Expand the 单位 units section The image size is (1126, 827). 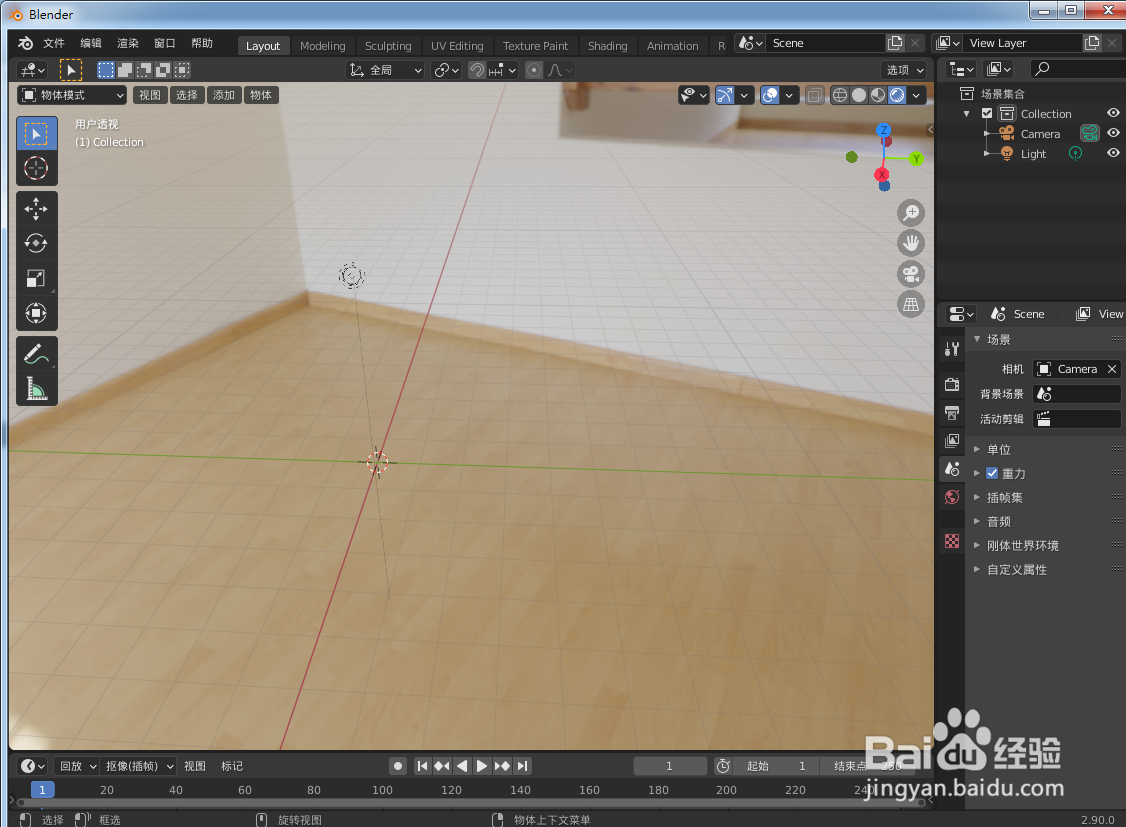coord(999,449)
